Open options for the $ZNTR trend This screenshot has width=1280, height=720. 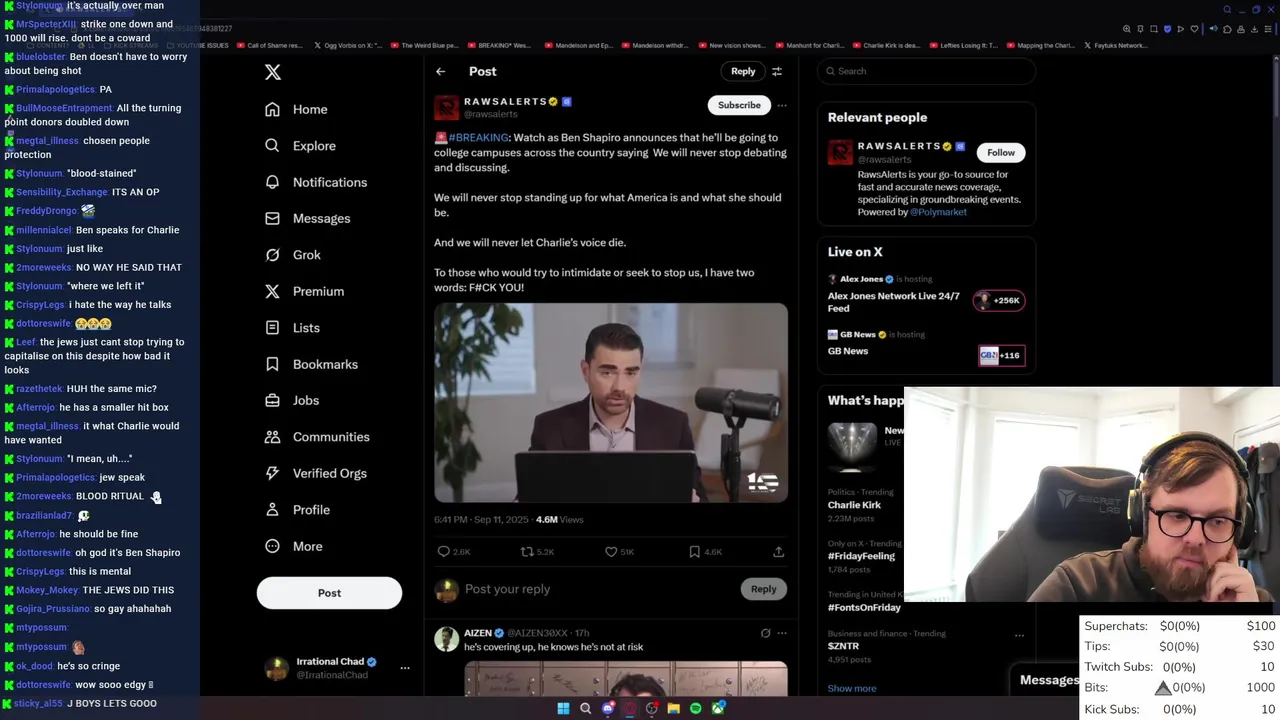click(1019, 635)
